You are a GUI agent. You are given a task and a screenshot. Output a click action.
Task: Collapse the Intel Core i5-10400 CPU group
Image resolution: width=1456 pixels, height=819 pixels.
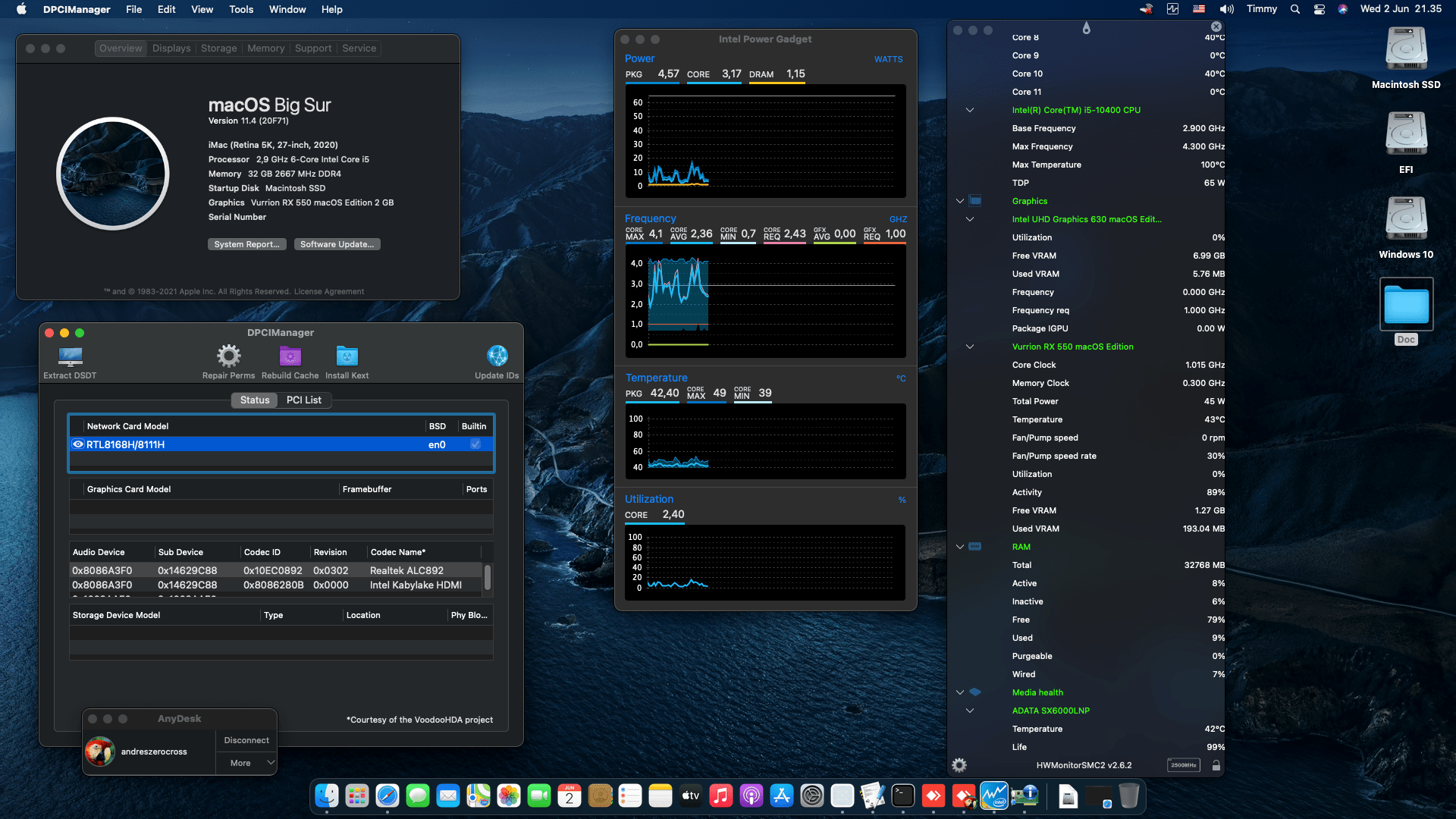[x=970, y=110]
